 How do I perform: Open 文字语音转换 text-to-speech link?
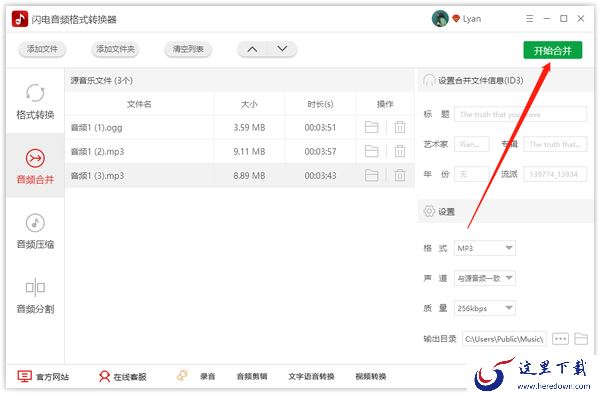(x=311, y=376)
